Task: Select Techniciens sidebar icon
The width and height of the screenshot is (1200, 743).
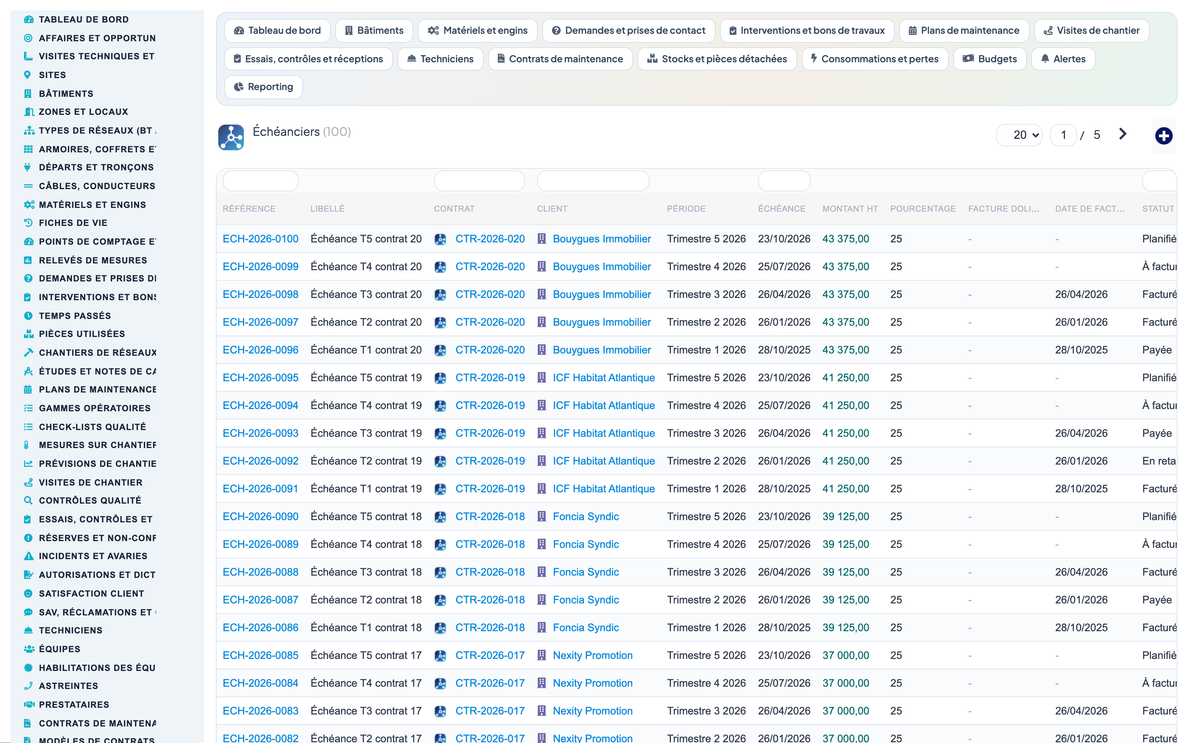Action: [x=28, y=630]
